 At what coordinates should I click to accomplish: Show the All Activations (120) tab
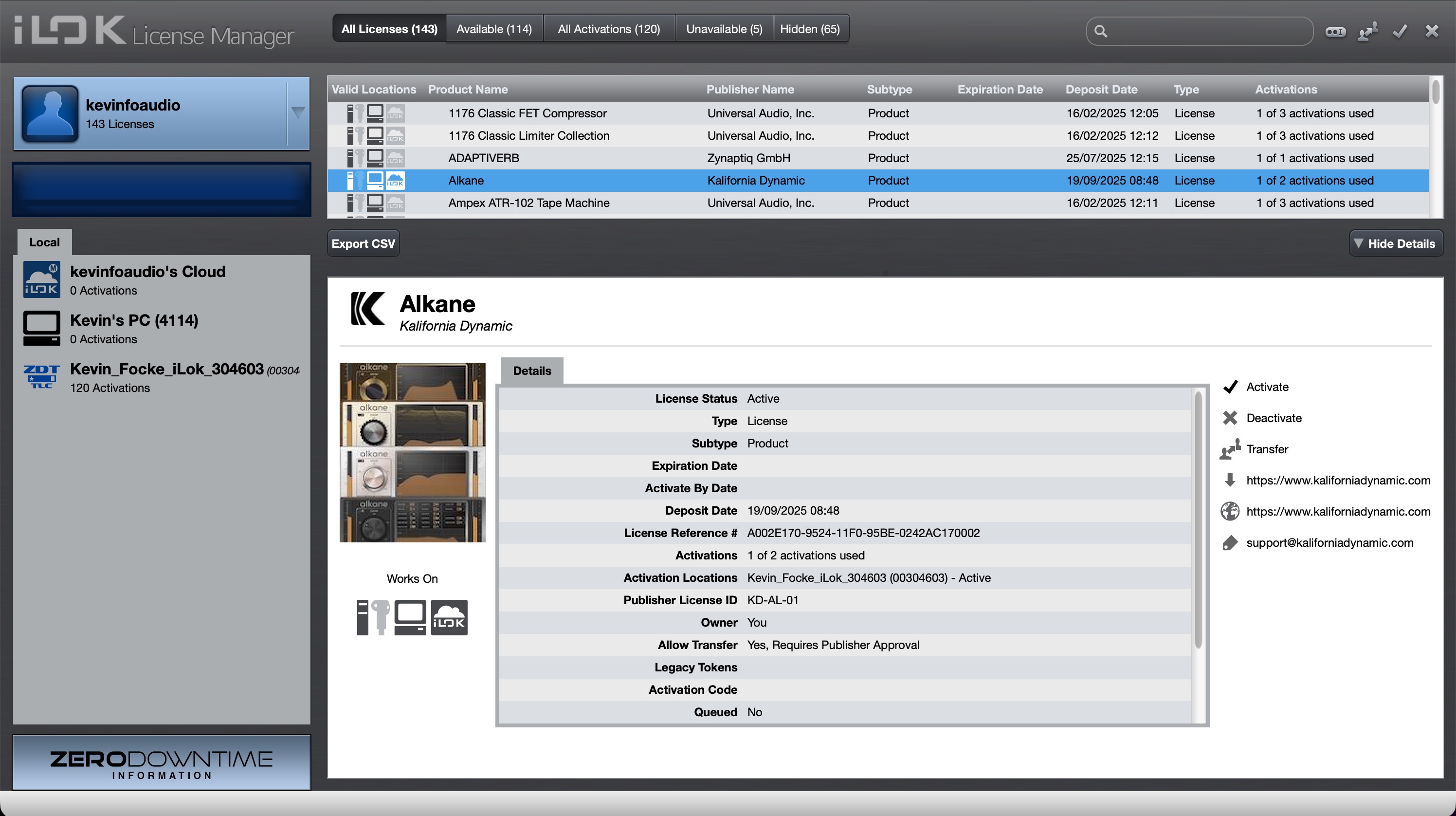[609, 29]
